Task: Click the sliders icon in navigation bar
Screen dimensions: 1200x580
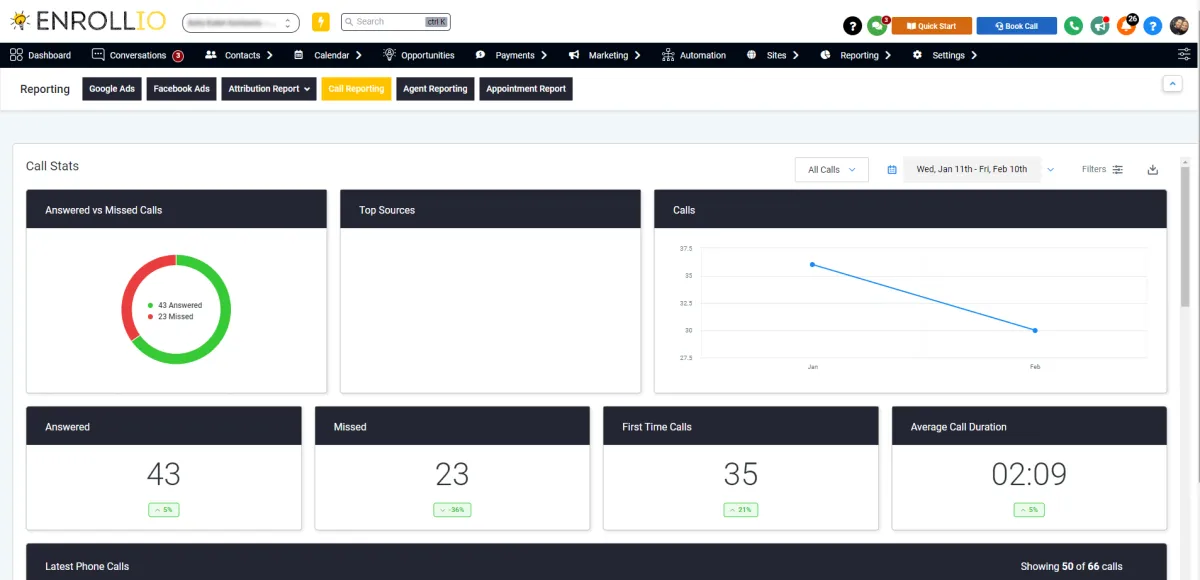Action: (x=1184, y=55)
